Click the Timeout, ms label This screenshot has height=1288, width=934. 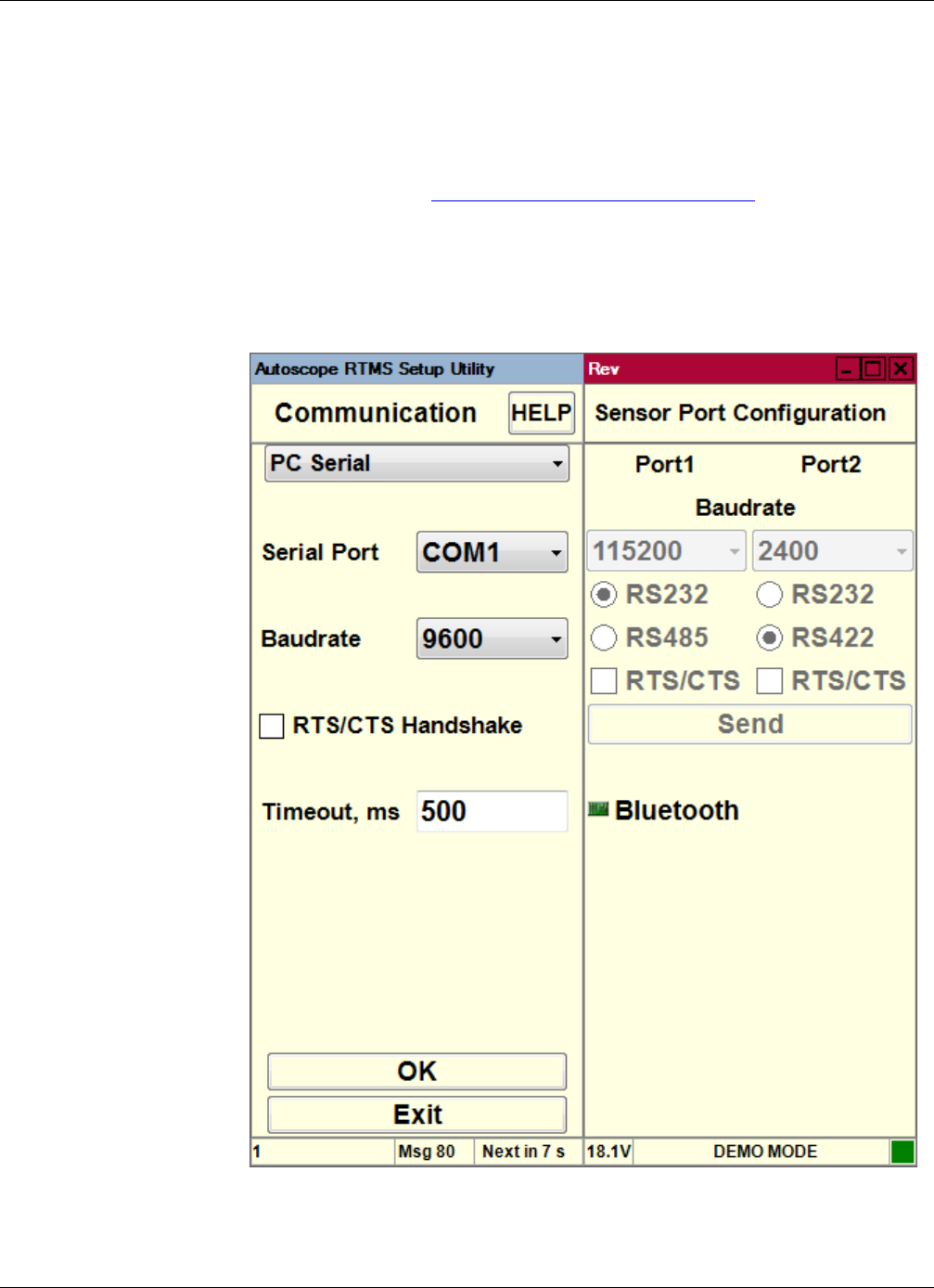[x=331, y=812]
